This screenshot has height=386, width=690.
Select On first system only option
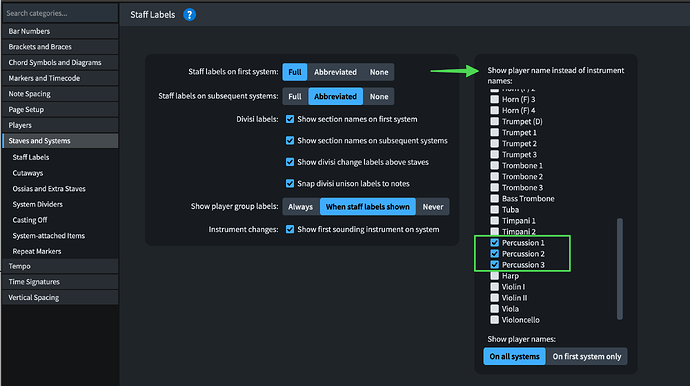[x=587, y=357]
